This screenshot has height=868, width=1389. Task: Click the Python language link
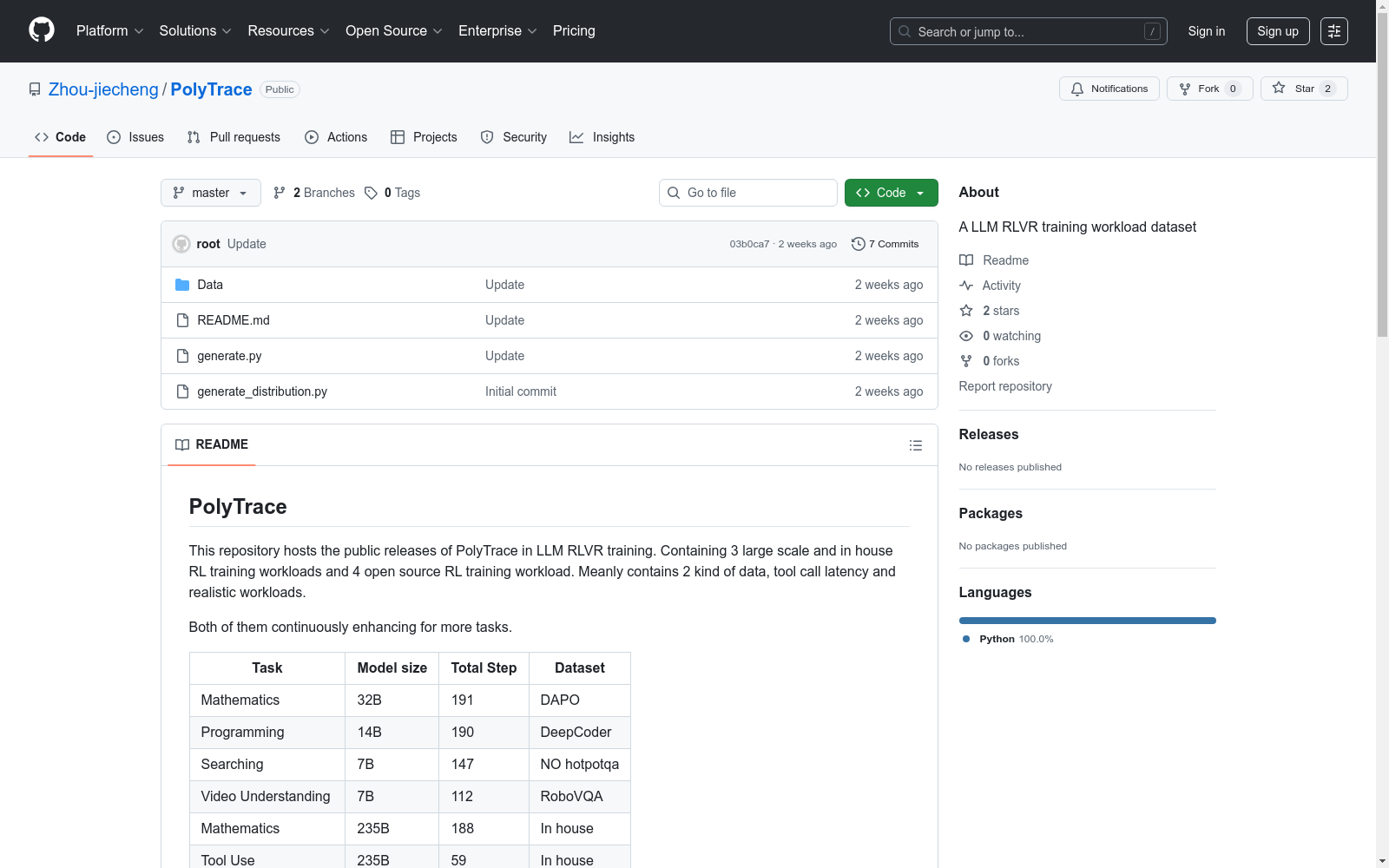[1008, 639]
